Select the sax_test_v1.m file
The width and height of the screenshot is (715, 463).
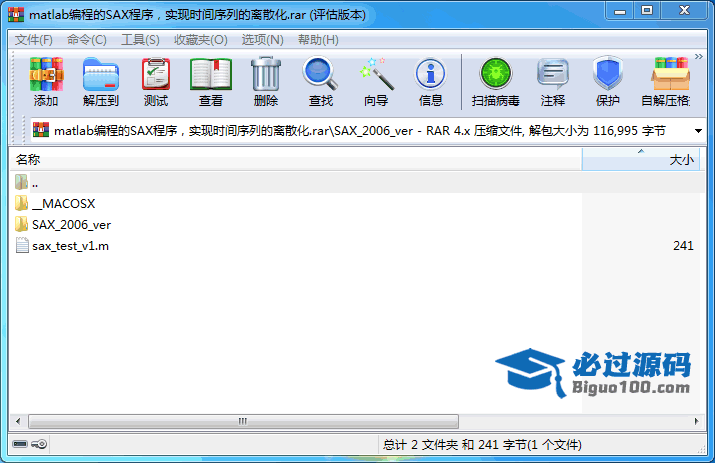[x=70, y=246]
